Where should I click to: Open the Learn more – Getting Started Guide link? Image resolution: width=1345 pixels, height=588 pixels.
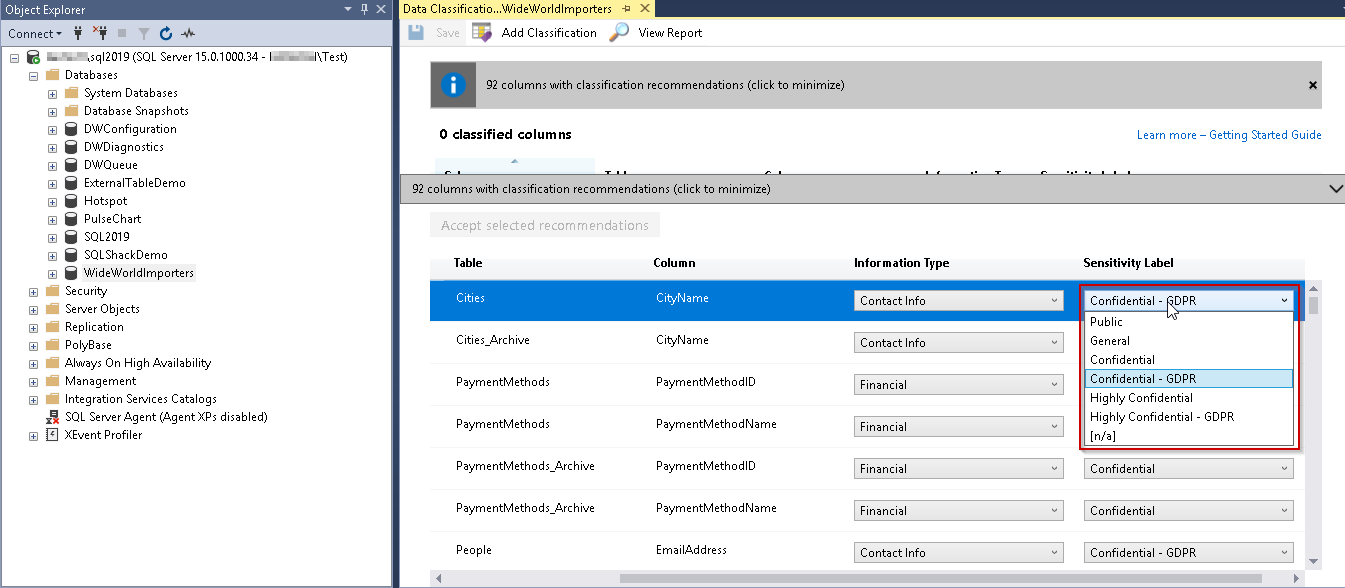tap(1228, 135)
